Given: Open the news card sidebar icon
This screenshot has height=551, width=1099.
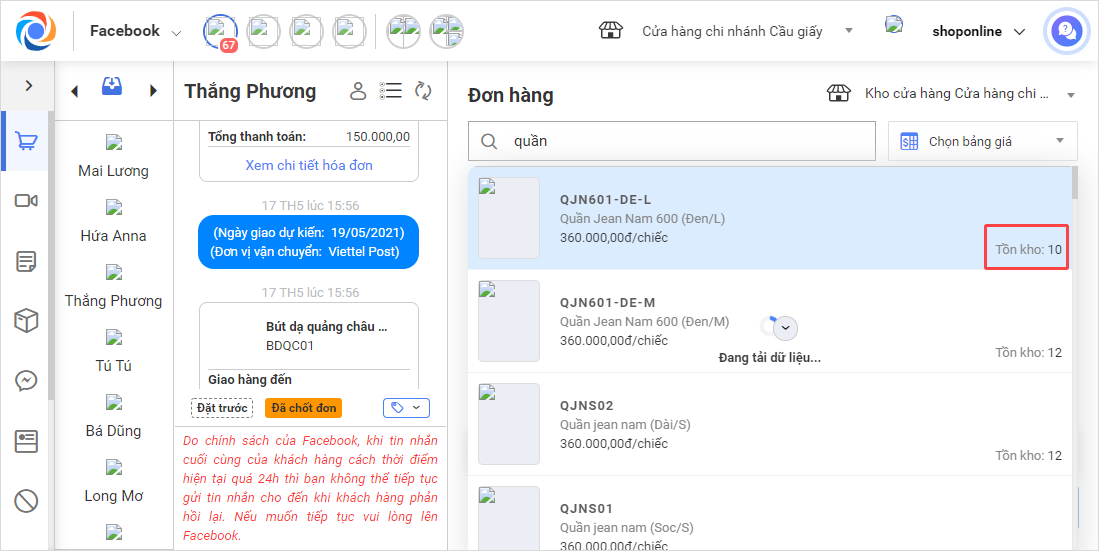Looking at the screenshot, I should point(26,441).
